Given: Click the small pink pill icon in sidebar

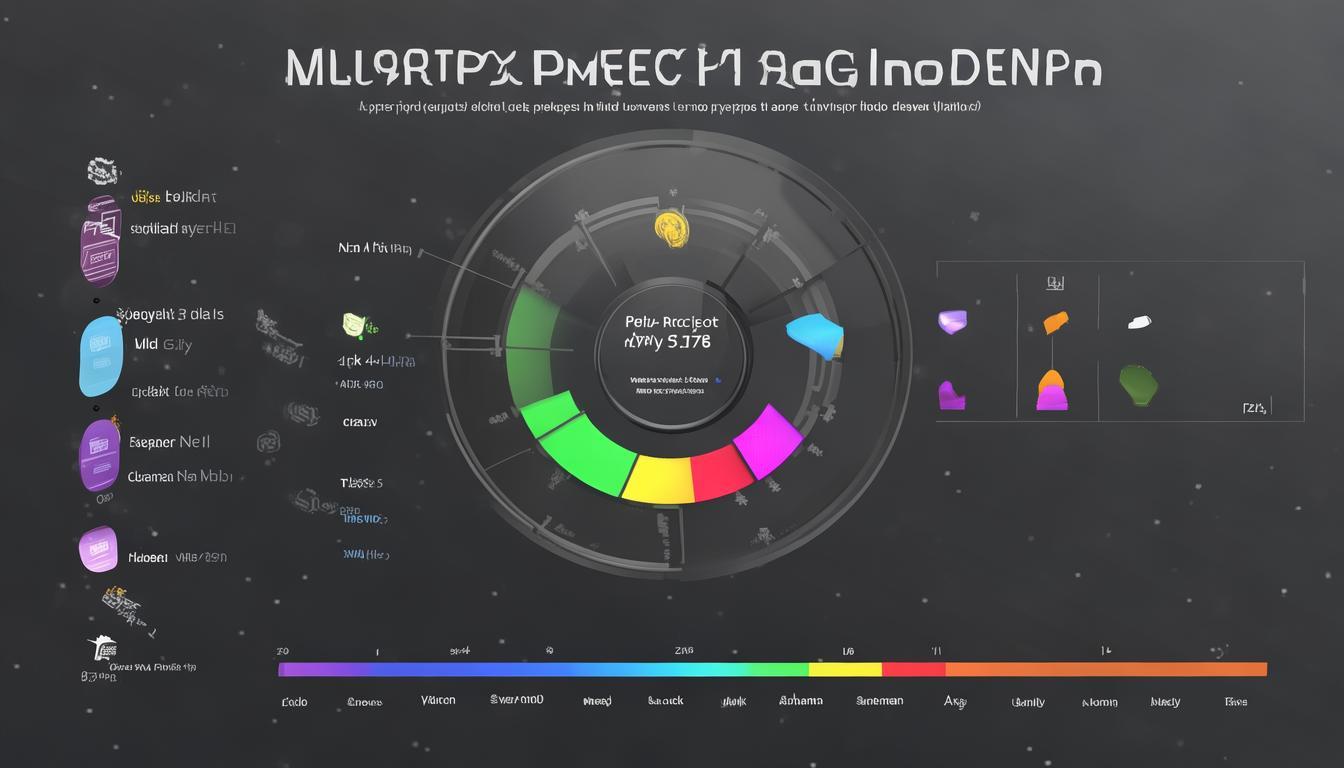Looking at the screenshot, I should pos(98,549).
